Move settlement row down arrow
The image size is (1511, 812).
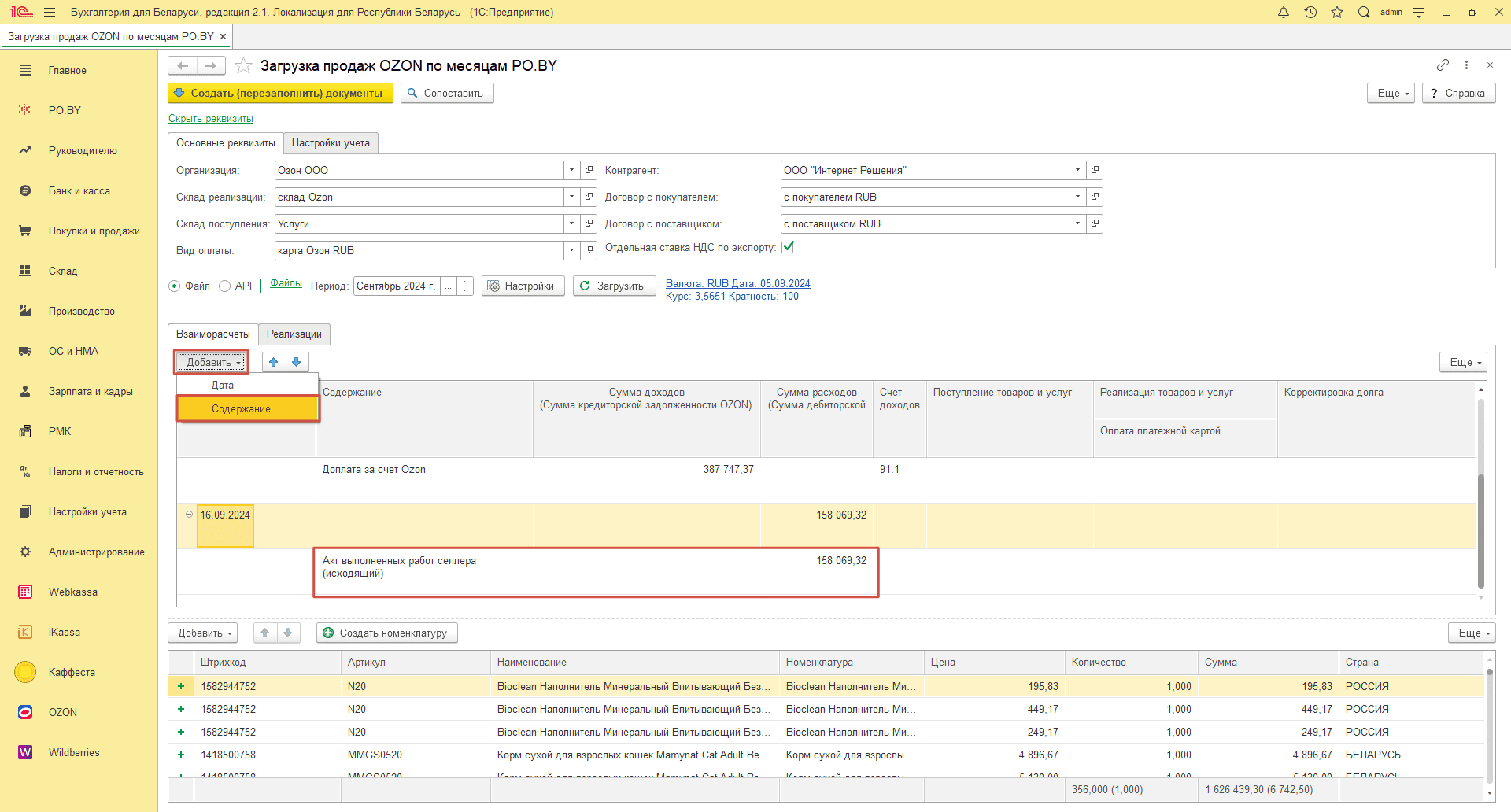tap(296, 362)
